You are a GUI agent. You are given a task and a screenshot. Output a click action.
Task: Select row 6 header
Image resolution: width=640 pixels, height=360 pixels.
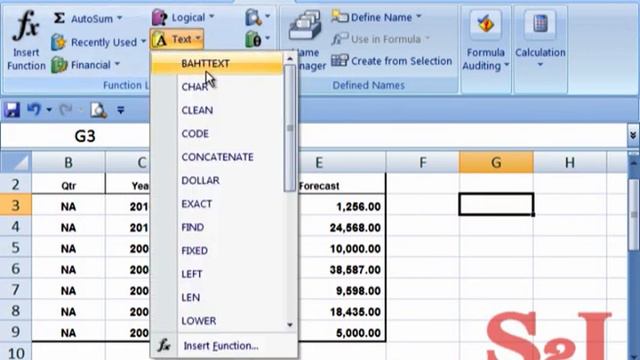[16, 269]
